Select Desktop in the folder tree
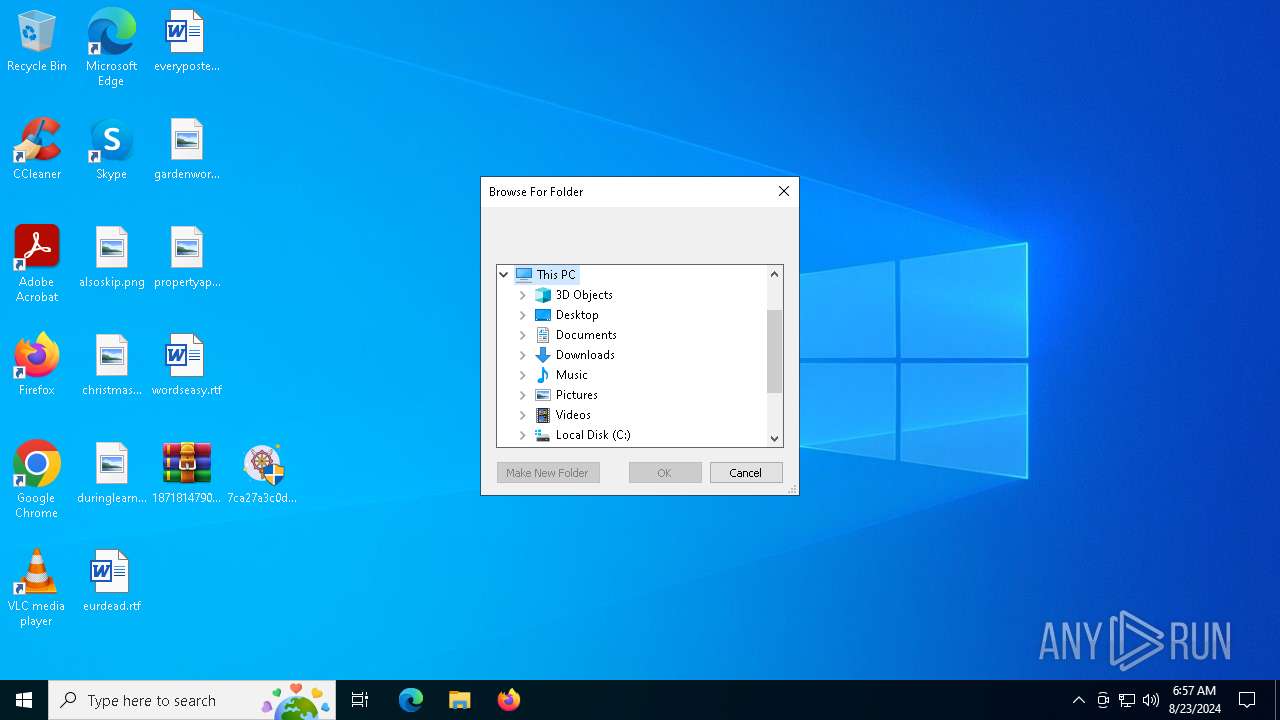Viewport: 1280px width, 720px height. pyautogui.click(x=567, y=315)
